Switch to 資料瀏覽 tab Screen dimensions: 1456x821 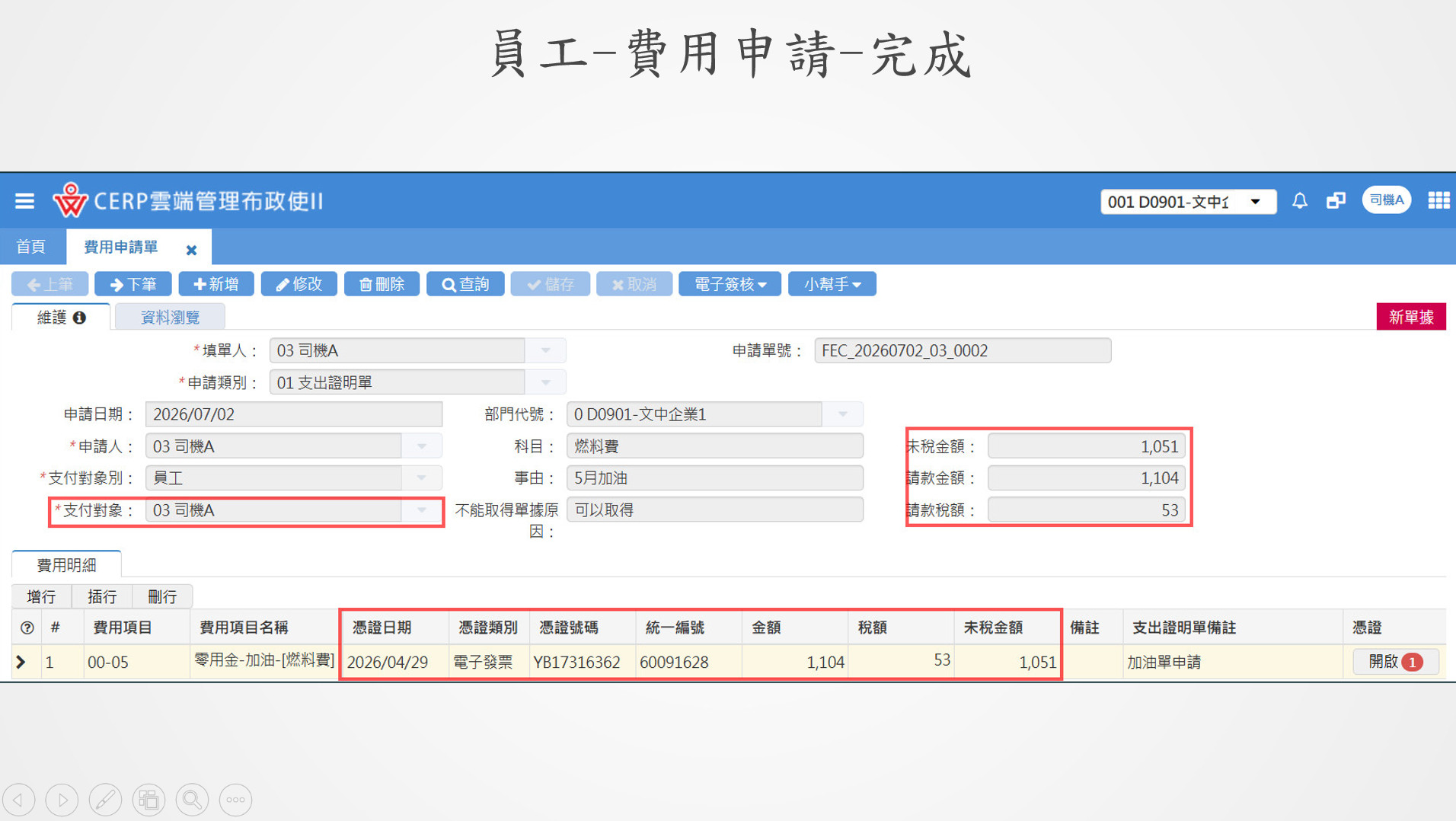coord(170,317)
